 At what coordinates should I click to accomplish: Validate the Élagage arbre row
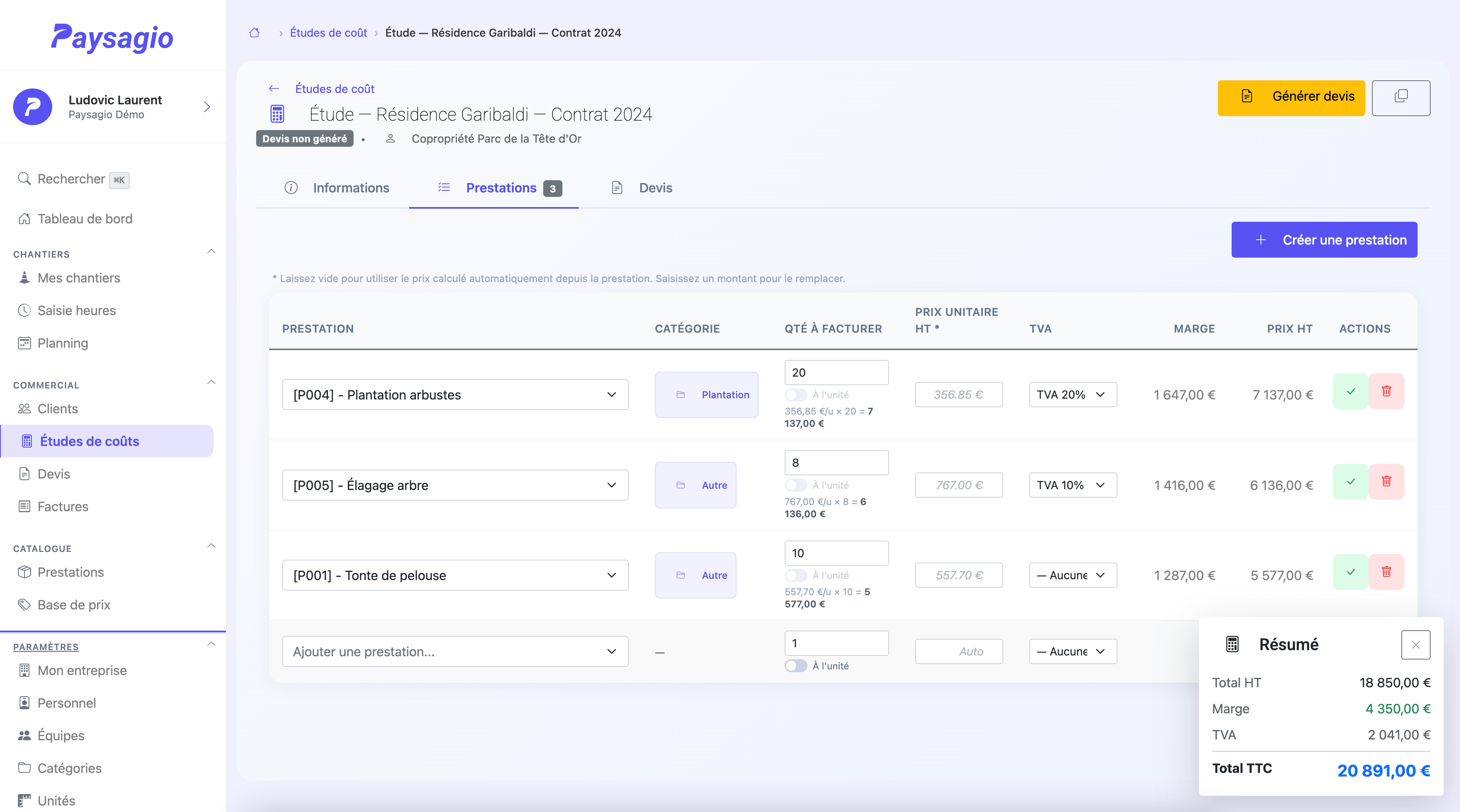click(x=1351, y=482)
